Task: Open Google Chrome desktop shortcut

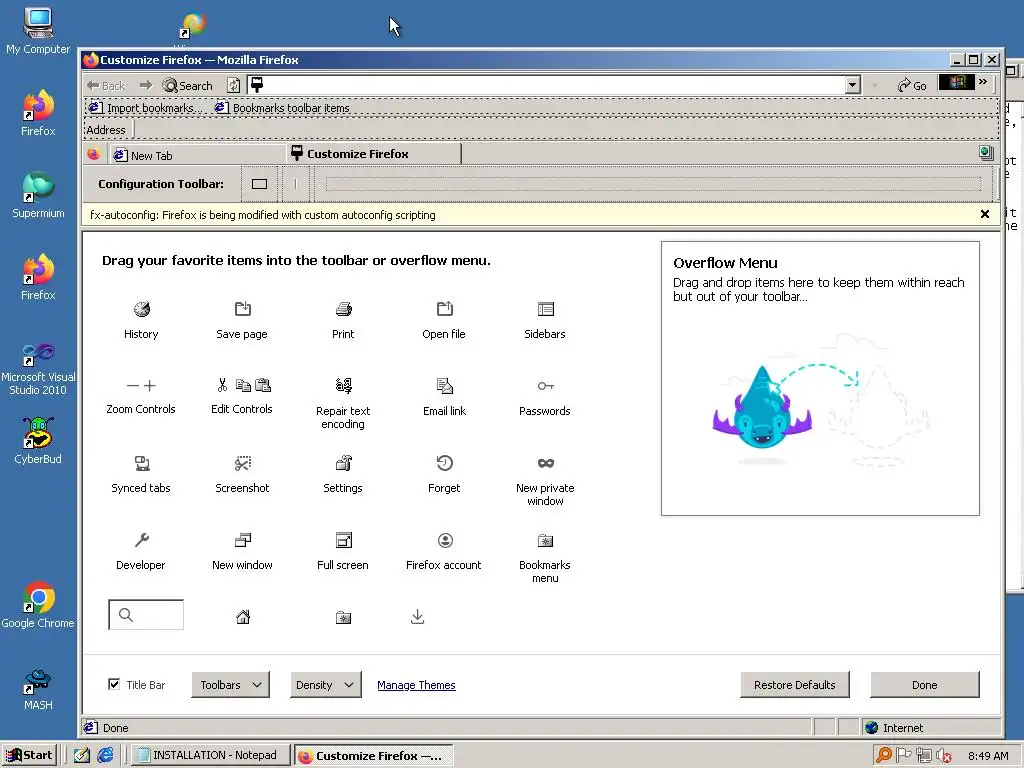Action: click(x=38, y=605)
